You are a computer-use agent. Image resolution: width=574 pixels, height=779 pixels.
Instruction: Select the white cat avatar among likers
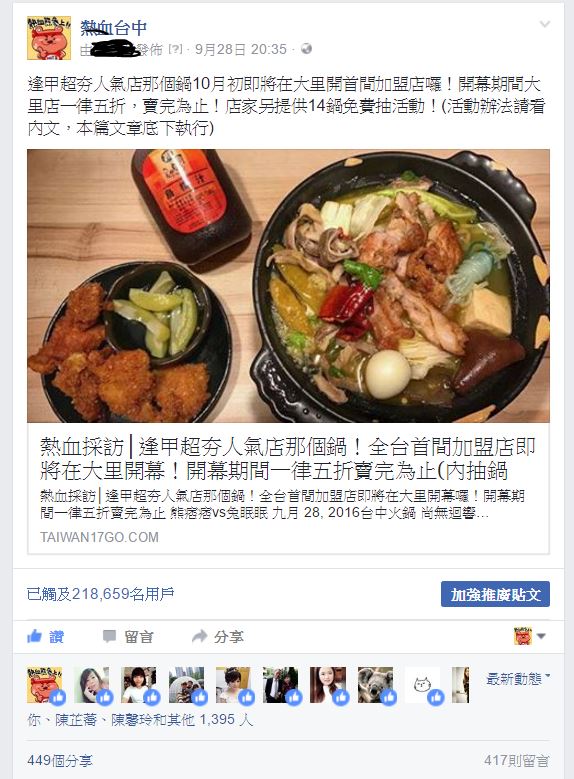click(x=422, y=685)
